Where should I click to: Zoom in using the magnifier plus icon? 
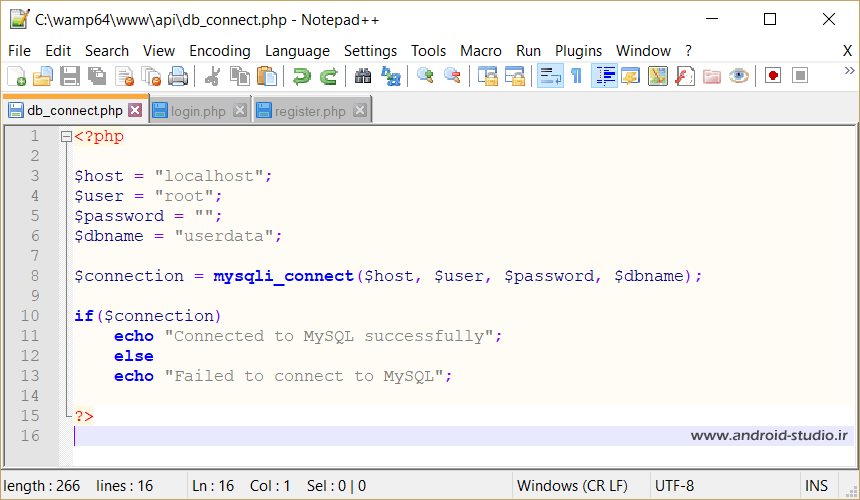coord(425,76)
